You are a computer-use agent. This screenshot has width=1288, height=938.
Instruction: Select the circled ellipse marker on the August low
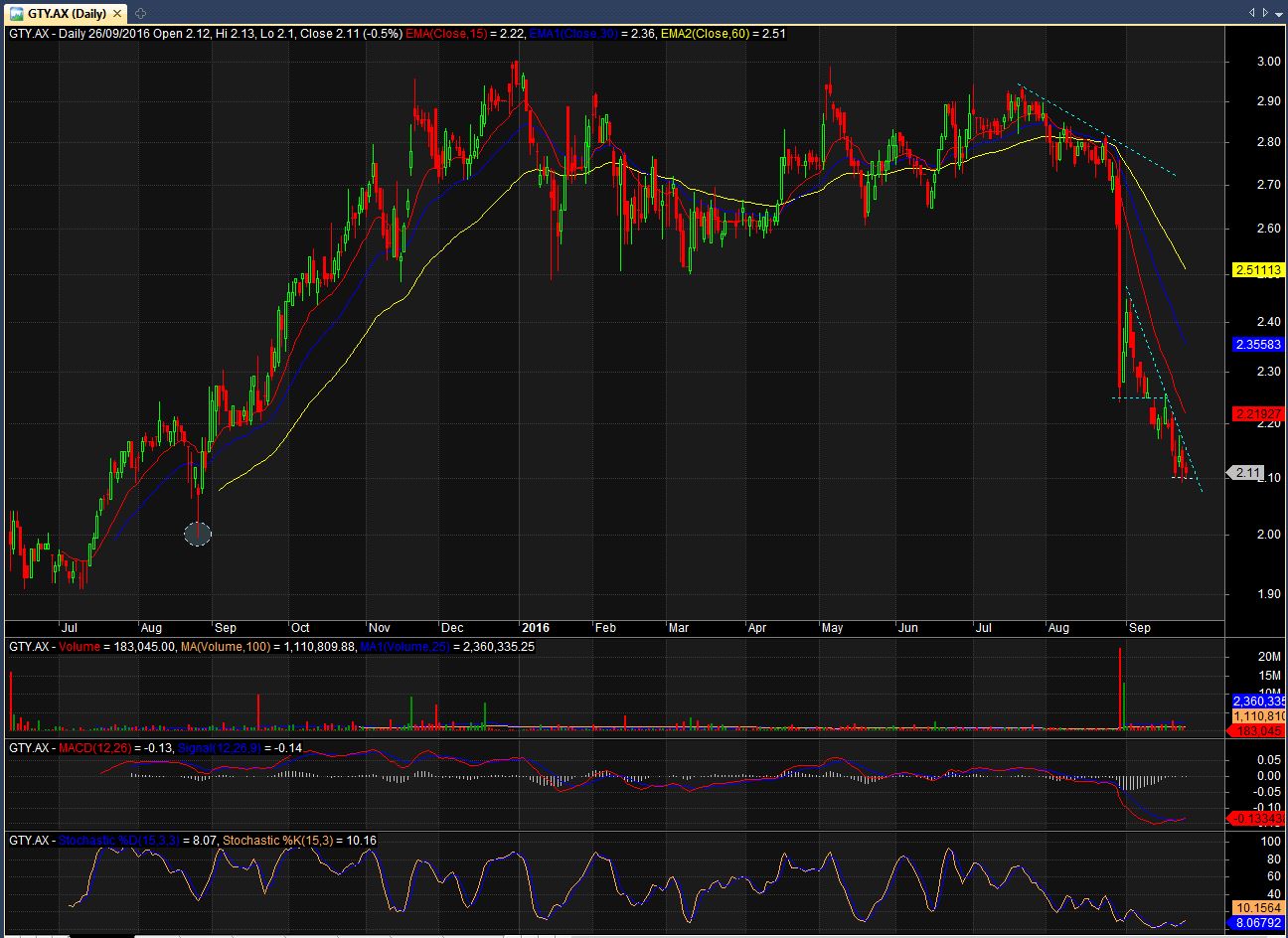(x=198, y=534)
